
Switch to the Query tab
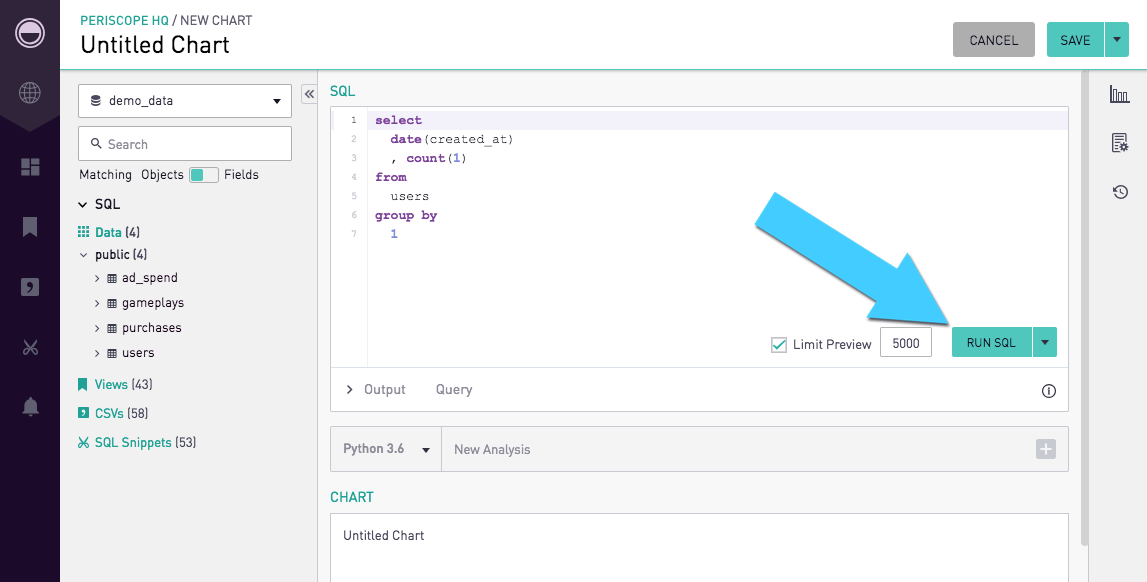pyautogui.click(x=454, y=390)
